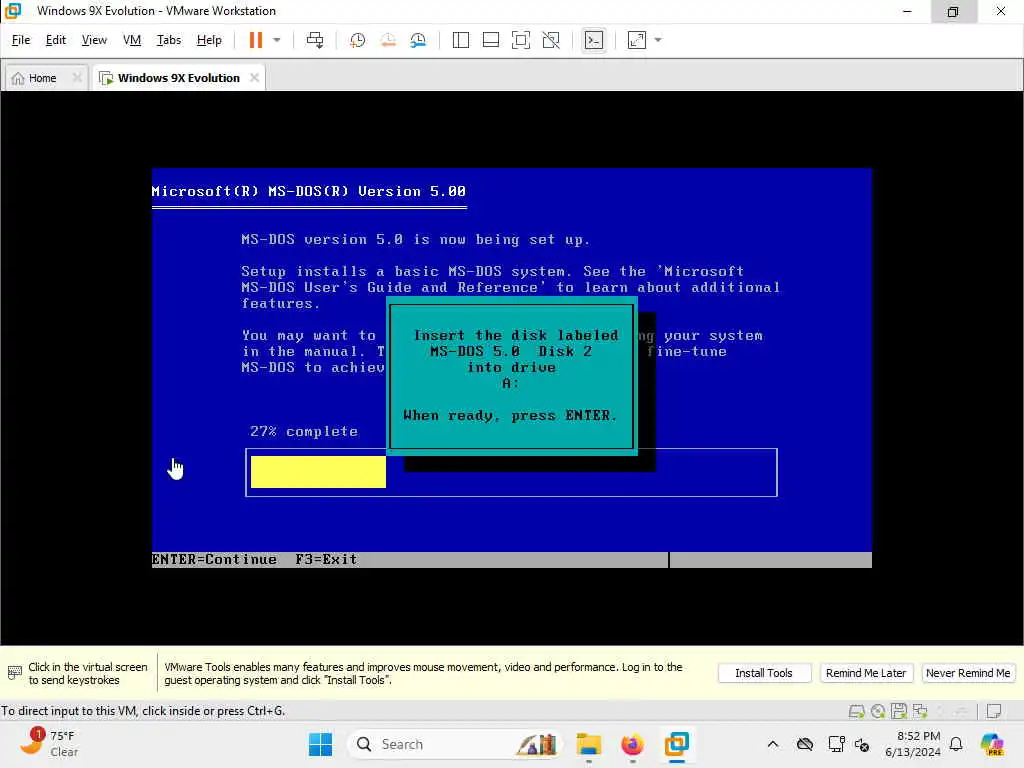1024x768 pixels.
Task: Click the VMware app icon in title bar
Action: pyautogui.click(x=13, y=10)
